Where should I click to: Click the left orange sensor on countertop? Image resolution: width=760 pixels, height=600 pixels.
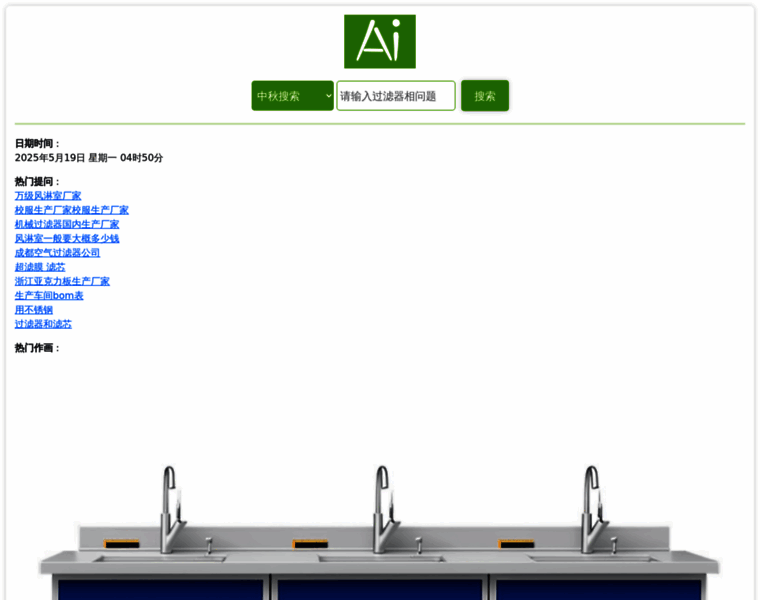coord(121,544)
